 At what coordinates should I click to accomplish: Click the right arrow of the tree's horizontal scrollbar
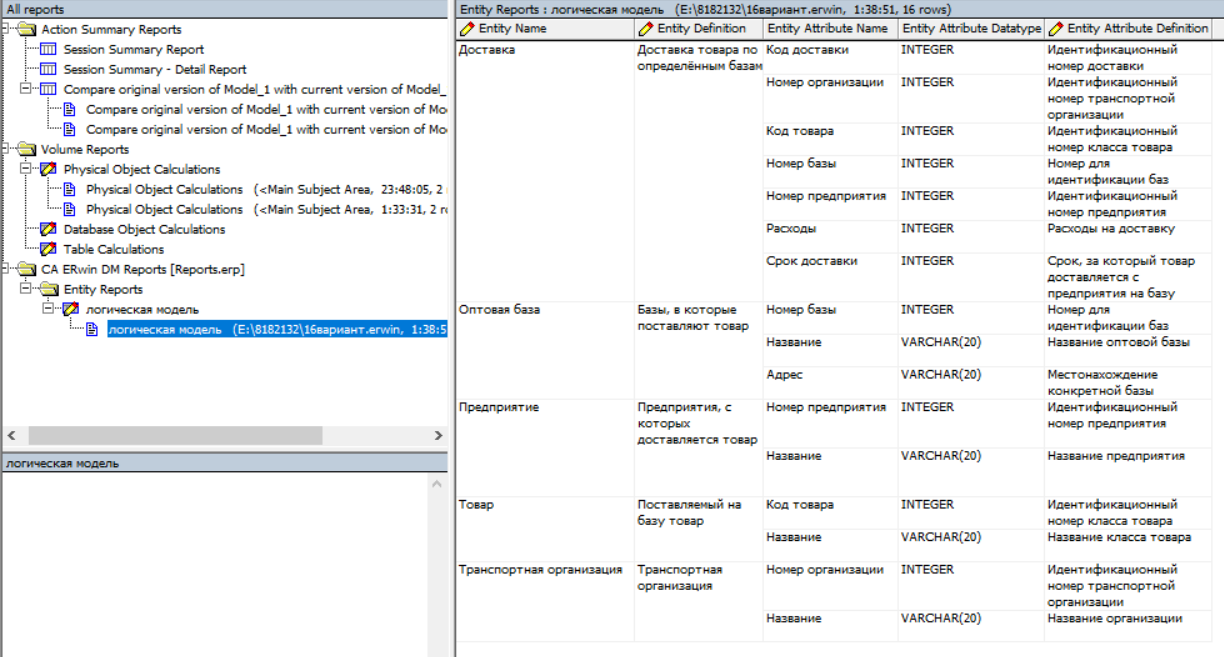(437, 436)
